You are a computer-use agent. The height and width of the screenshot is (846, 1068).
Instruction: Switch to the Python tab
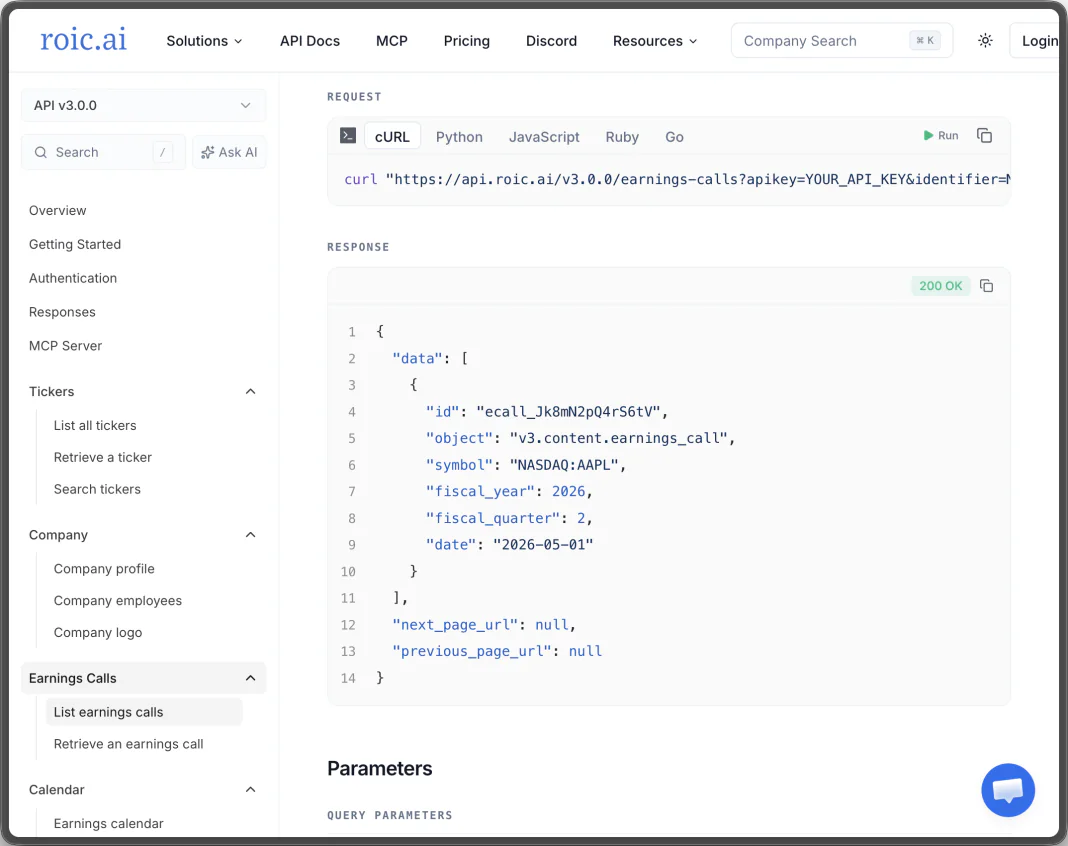point(459,137)
